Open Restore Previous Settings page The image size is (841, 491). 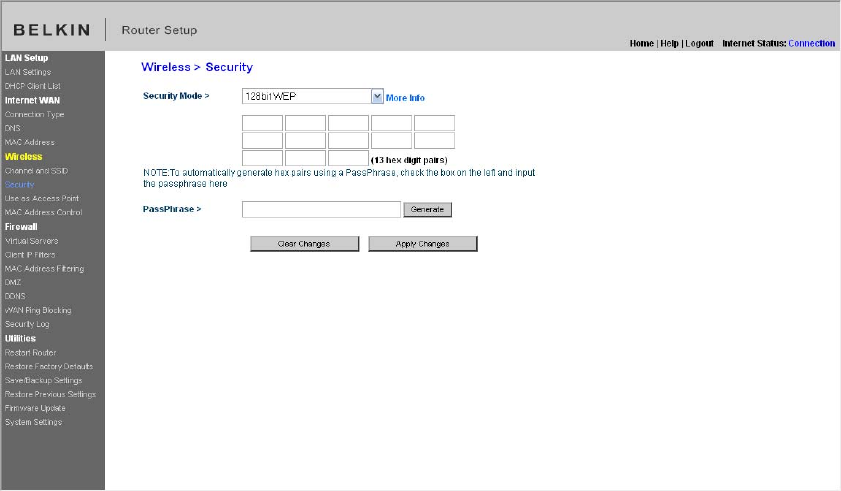50,394
